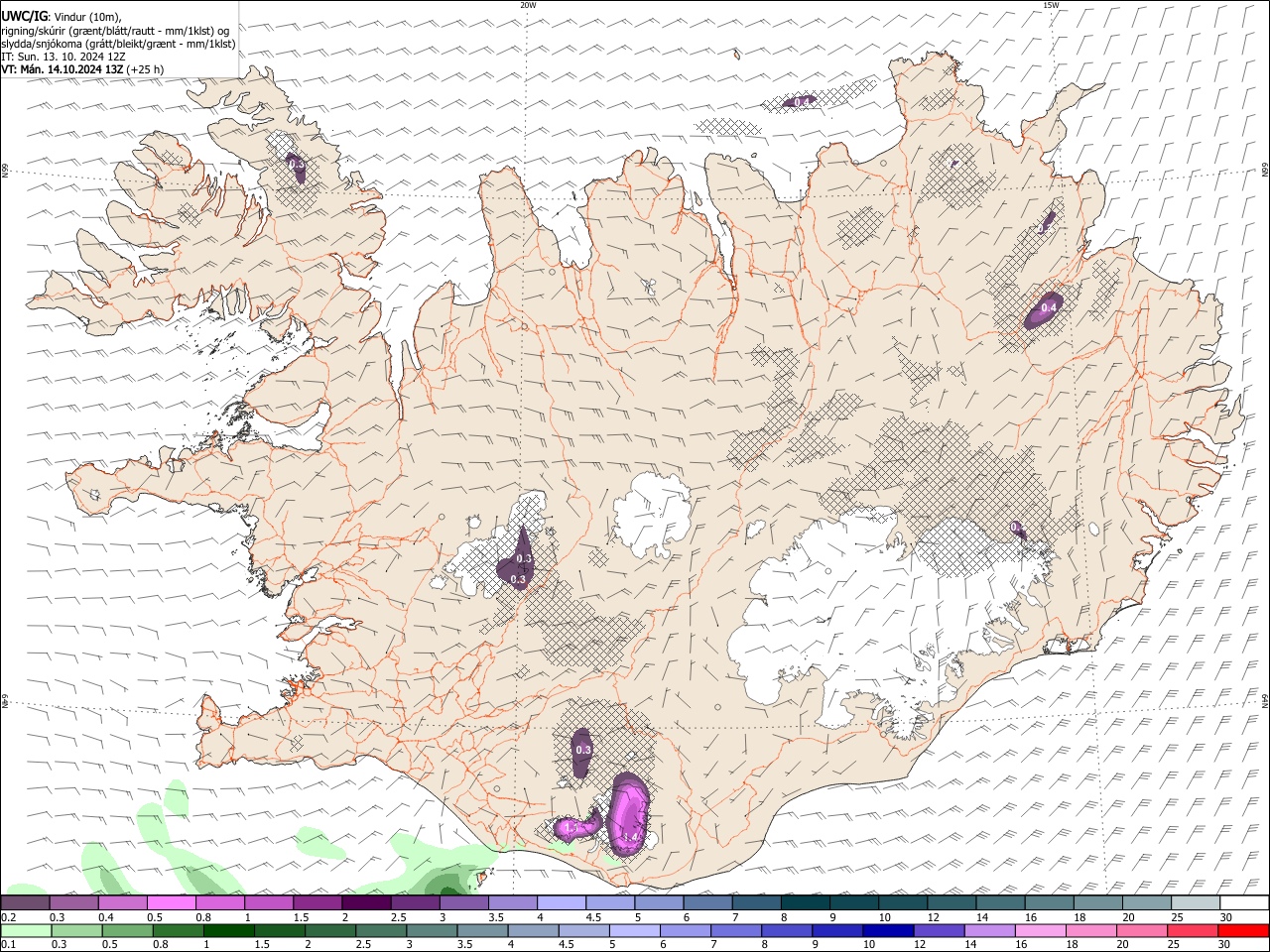Click the 'slydda/snjókoma' legend description line
The width and height of the screenshot is (1270, 952).
(x=118, y=44)
